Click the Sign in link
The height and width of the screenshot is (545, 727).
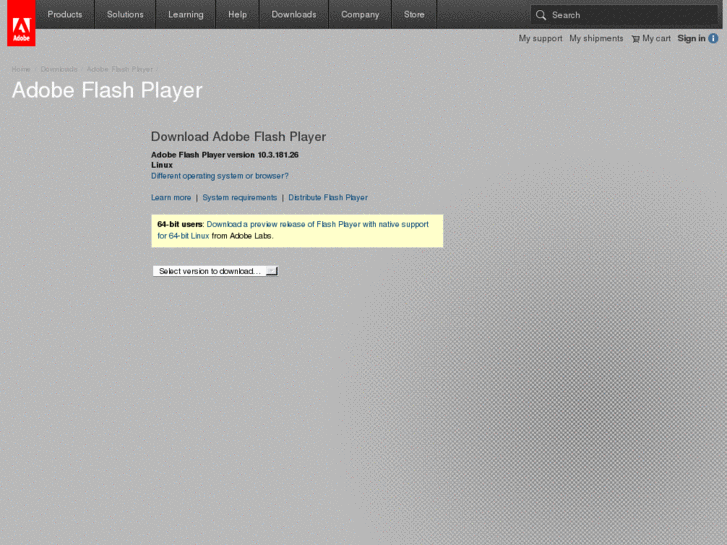pyautogui.click(x=691, y=38)
